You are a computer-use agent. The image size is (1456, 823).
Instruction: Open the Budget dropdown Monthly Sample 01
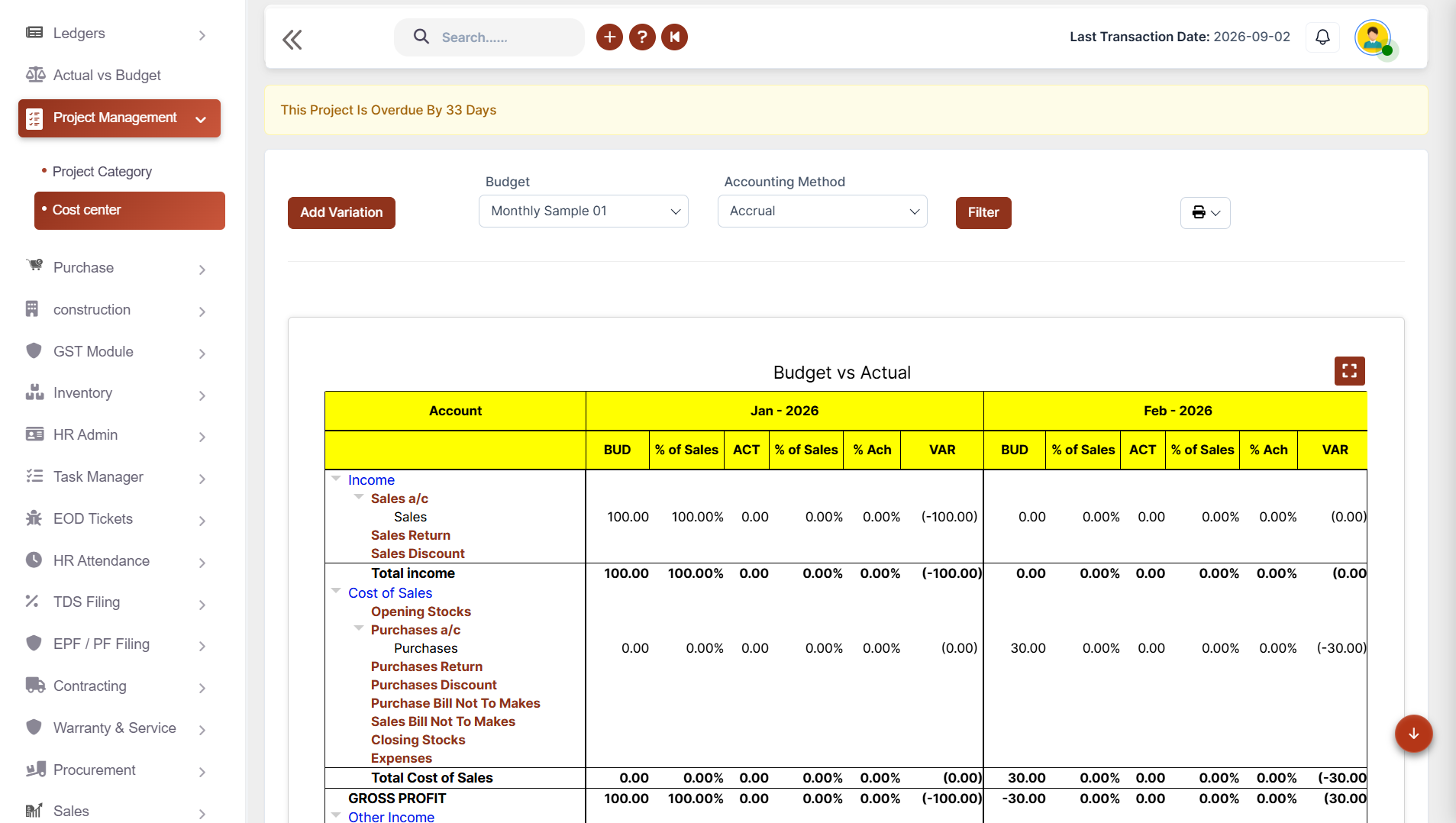583,211
